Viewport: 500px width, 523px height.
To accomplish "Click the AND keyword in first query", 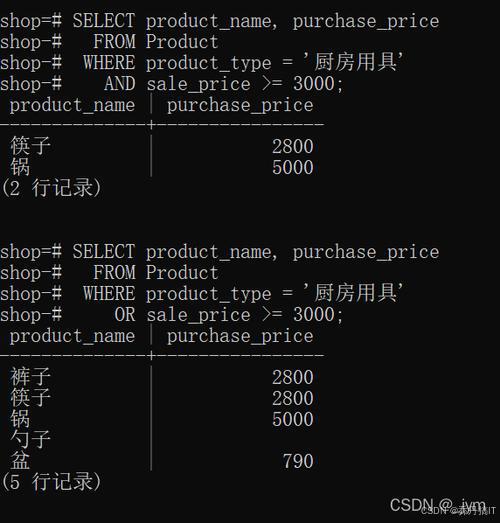I will pos(119,83).
